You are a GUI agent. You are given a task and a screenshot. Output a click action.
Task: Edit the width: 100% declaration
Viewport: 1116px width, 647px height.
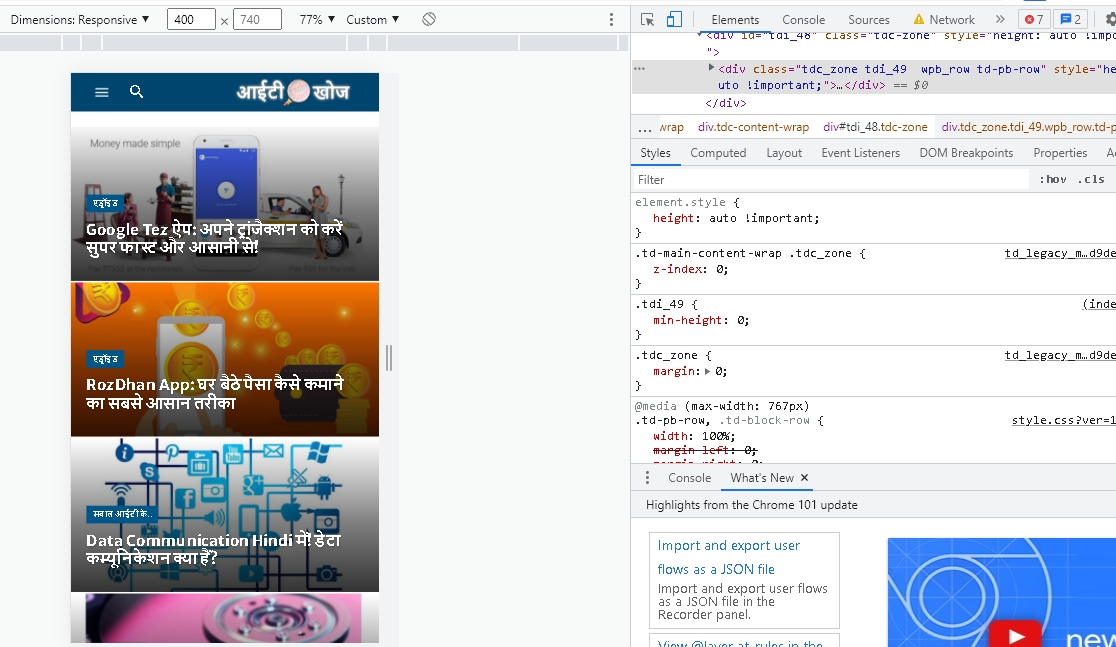click(x=694, y=436)
